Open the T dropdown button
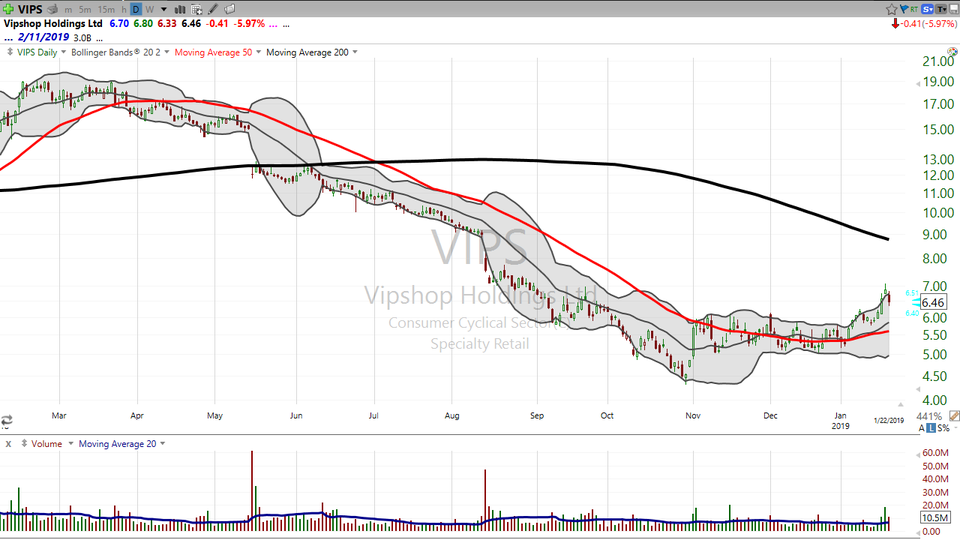The width and height of the screenshot is (960, 540). [940, 9]
